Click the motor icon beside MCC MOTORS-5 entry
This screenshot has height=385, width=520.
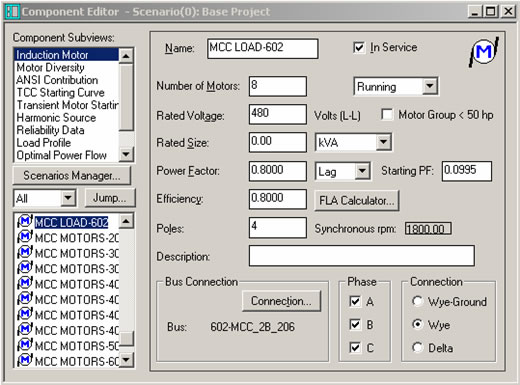(x=25, y=344)
